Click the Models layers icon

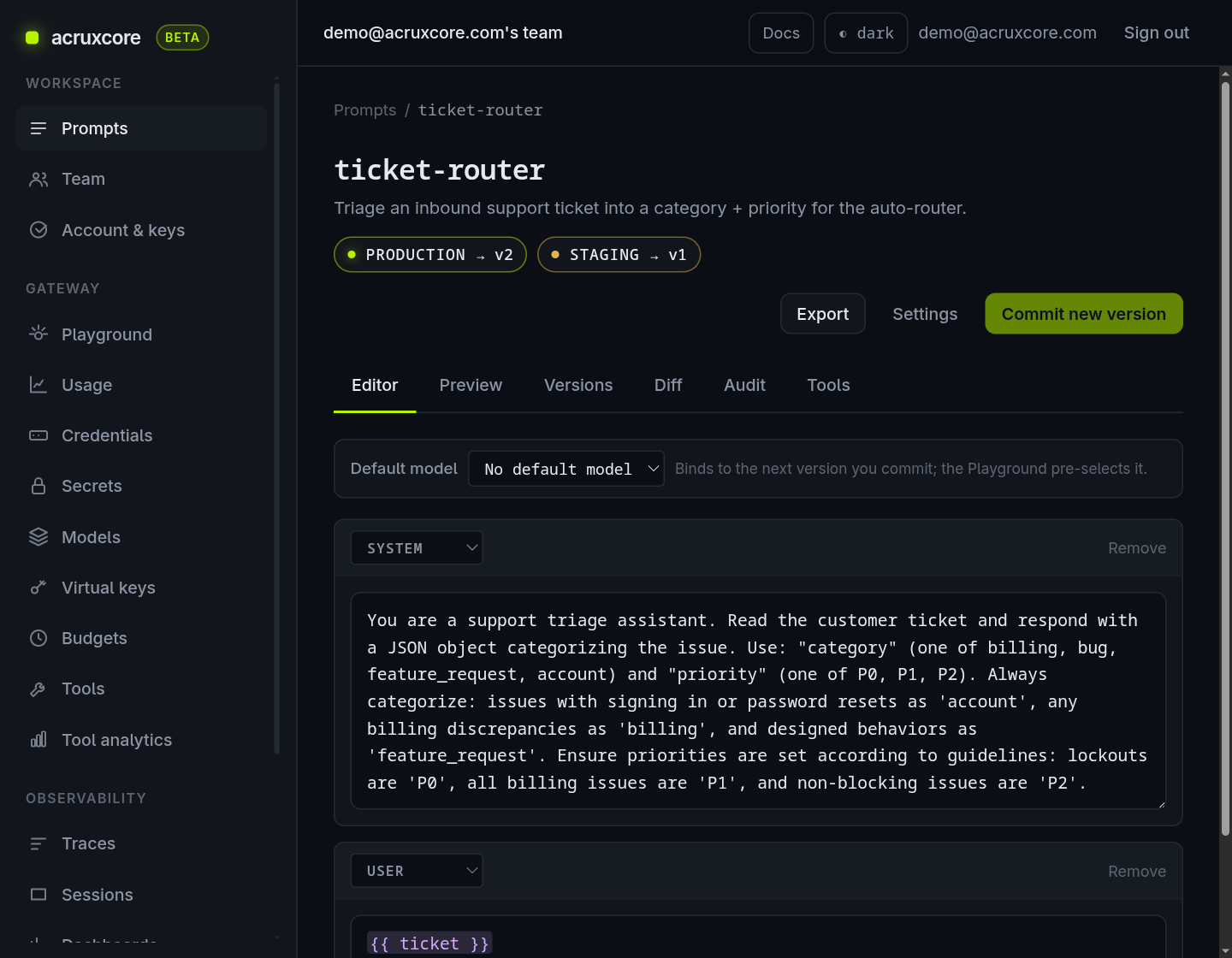point(38,537)
